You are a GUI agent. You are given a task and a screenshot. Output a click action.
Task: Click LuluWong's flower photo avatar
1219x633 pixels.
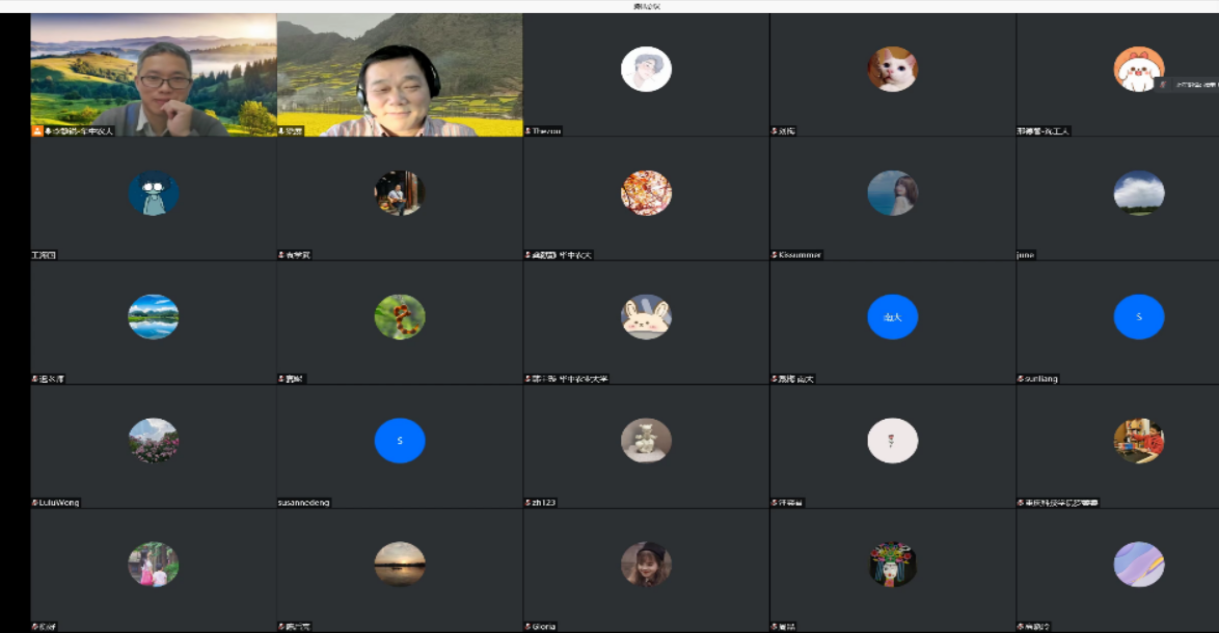[153, 441]
